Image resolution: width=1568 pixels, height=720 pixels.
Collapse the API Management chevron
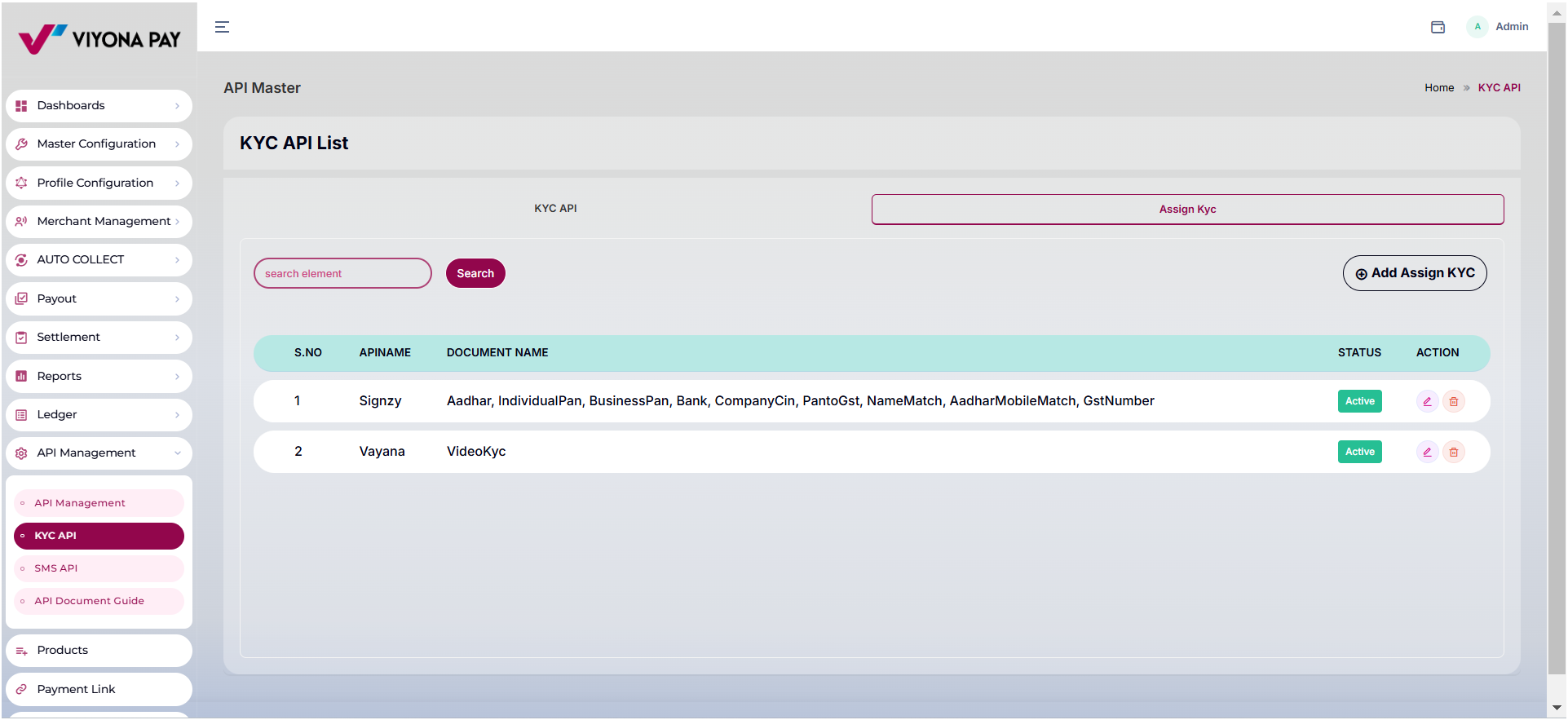[177, 453]
